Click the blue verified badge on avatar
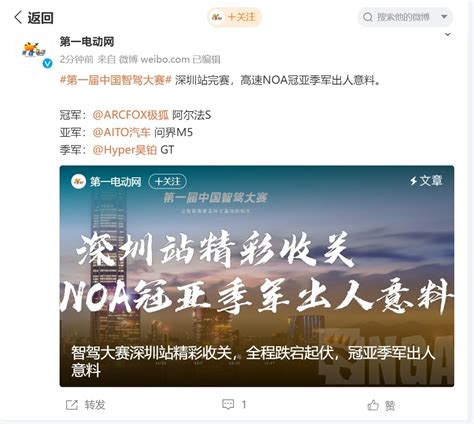474x424 pixels. 47,63
